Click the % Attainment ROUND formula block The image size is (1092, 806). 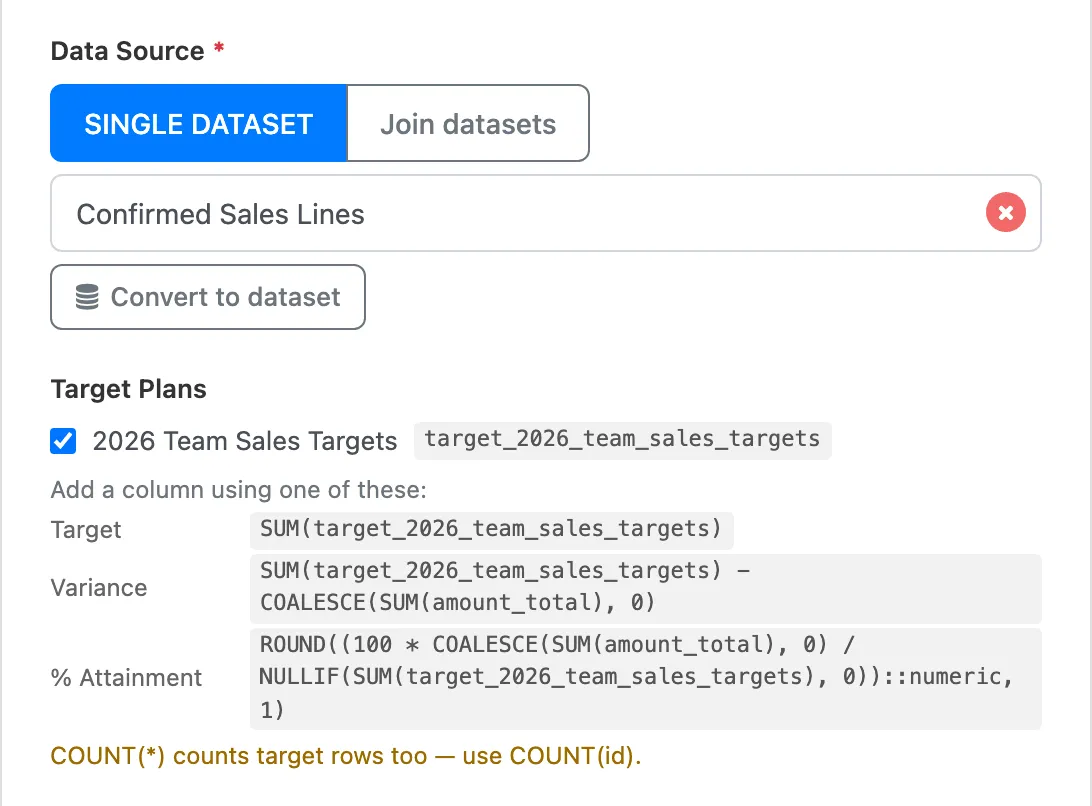tap(645, 678)
